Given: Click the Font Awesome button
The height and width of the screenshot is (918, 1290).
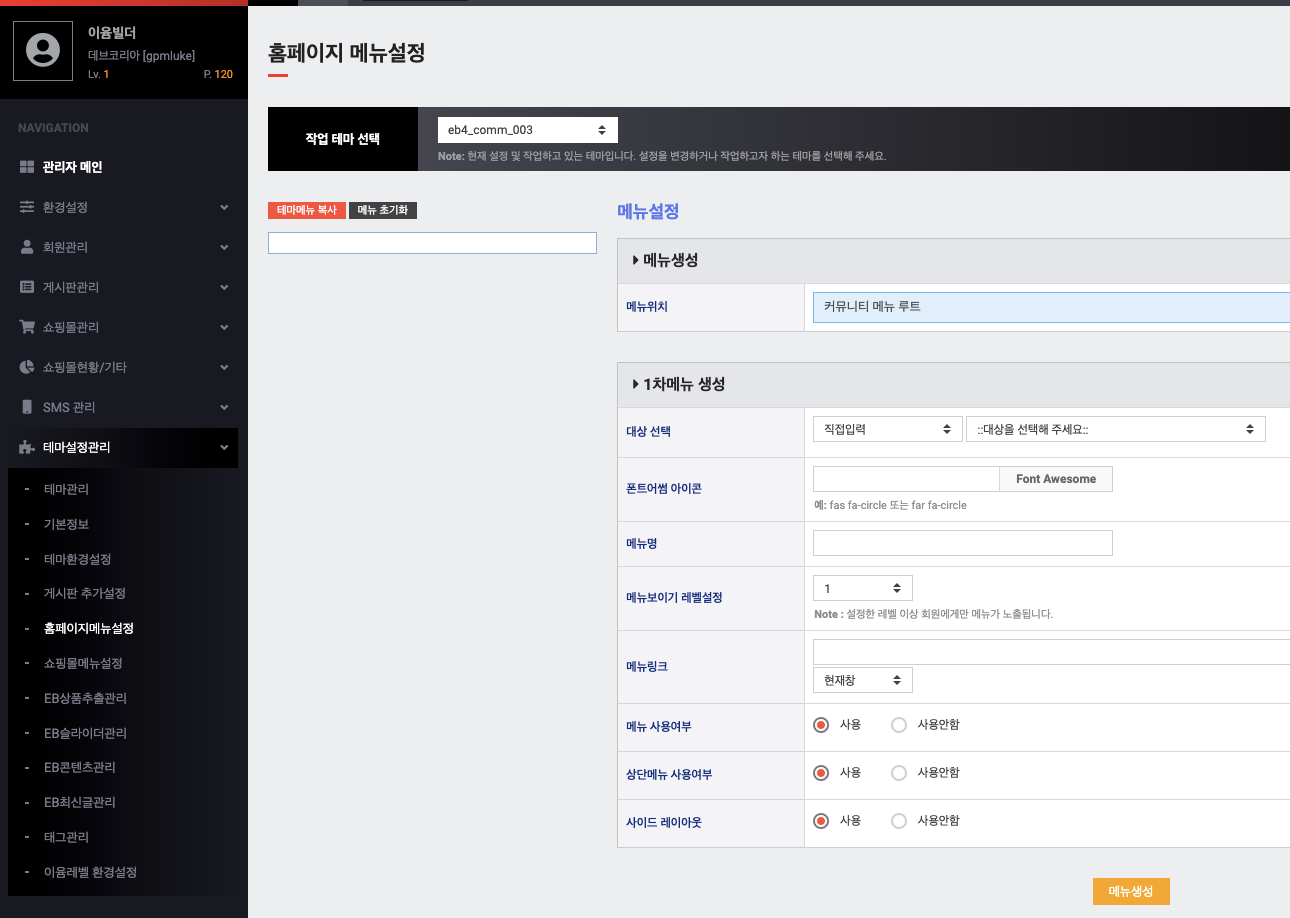Looking at the screenshot, I should 1056,479.
